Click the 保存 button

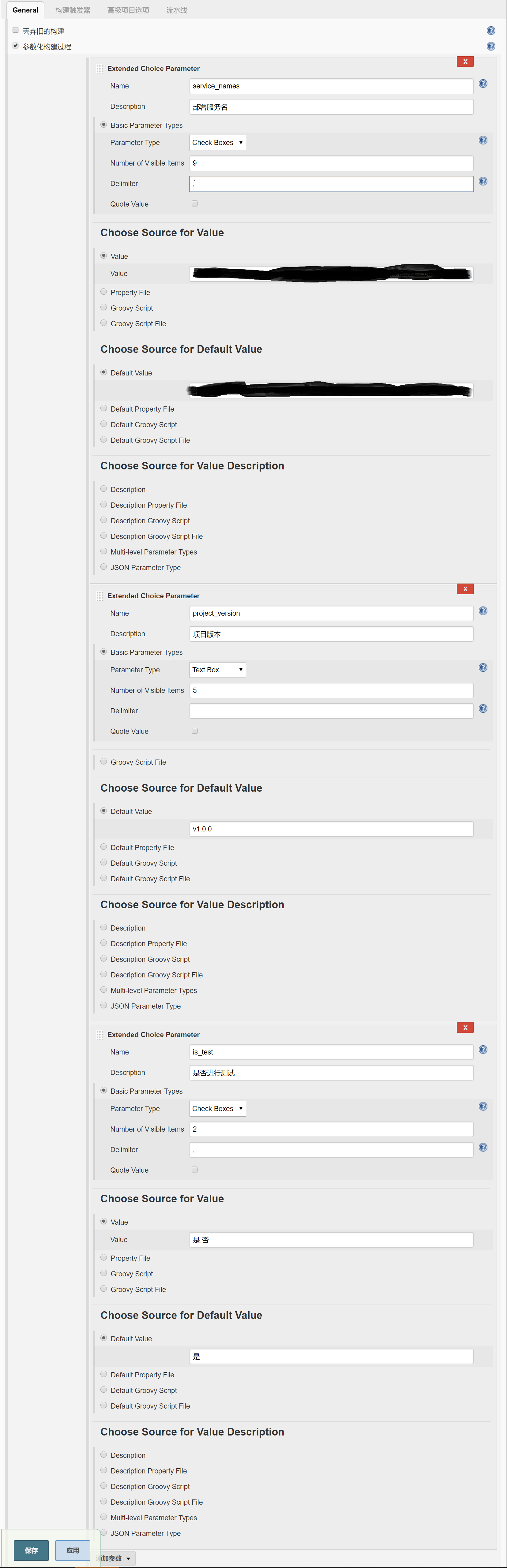point(32,1550)
